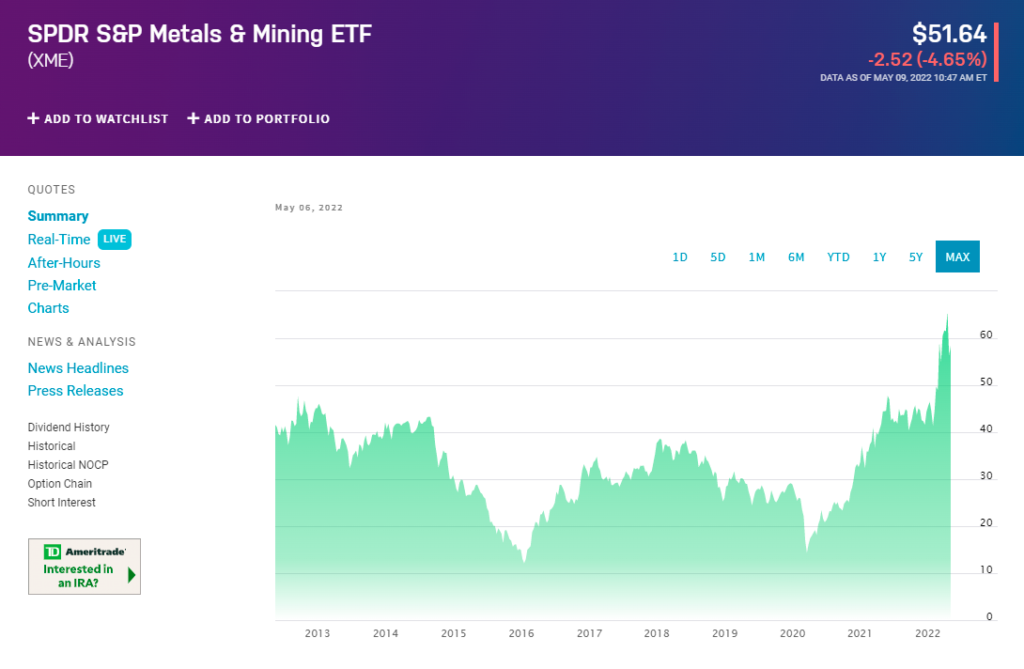Click the TD Ameritrade IRA advertisement
This screenshot has height=669, width=1024.
[84, 566]
